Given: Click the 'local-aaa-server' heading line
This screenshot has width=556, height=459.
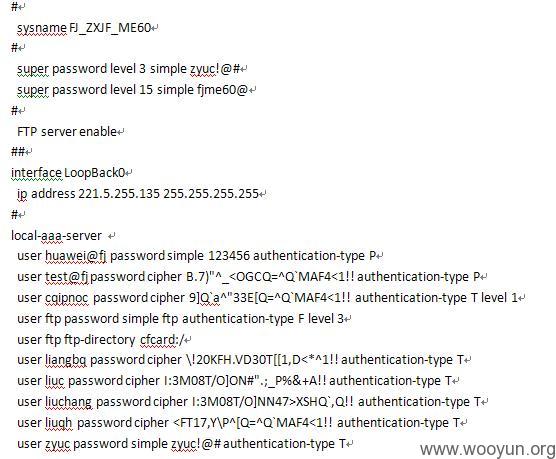Looking at the screenshot, I should click(56, 236).
